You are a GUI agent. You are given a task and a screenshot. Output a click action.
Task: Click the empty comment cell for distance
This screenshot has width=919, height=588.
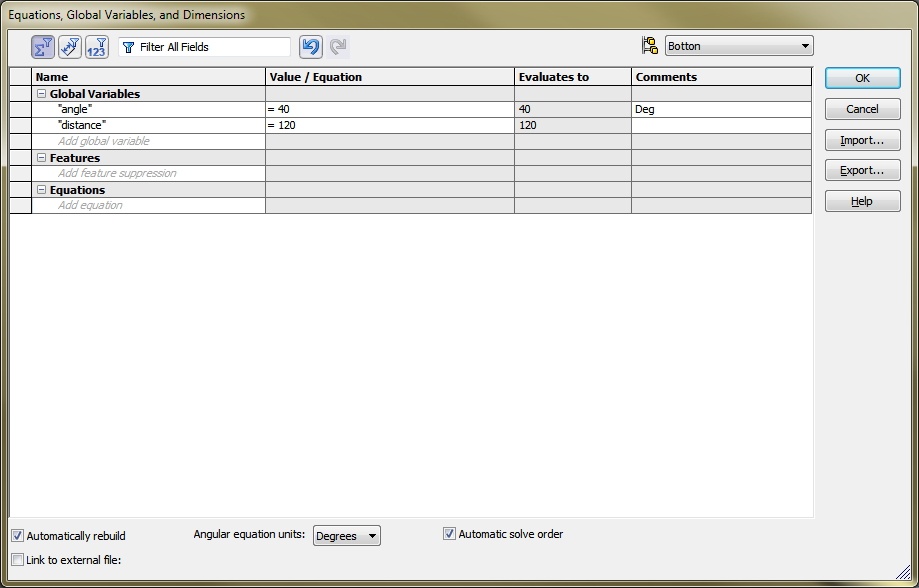tap(721, 125)
